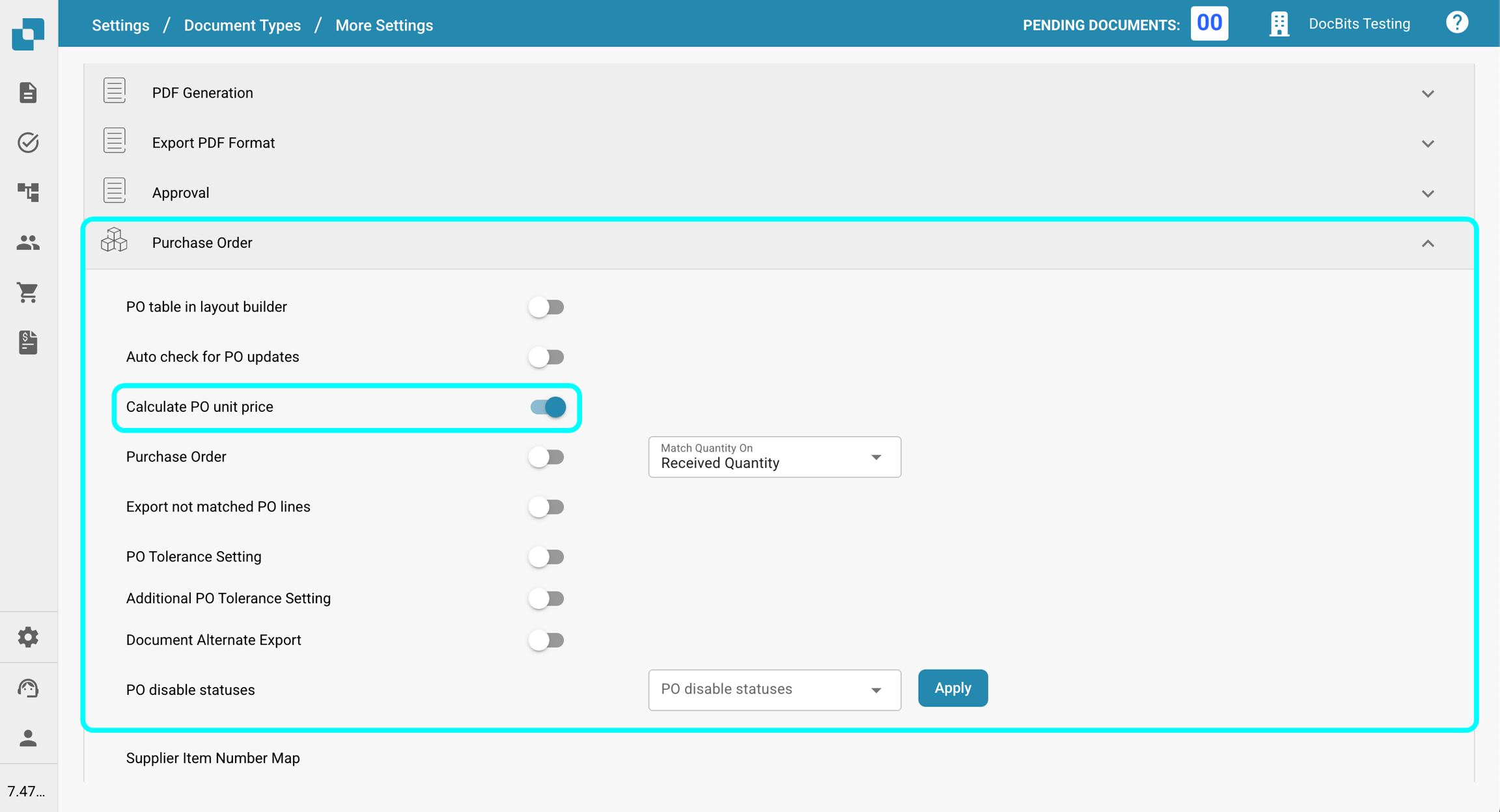Turn on PO Tolerance Setting switch
Viewport: 1500px width, 812px height.
point(546,557)
